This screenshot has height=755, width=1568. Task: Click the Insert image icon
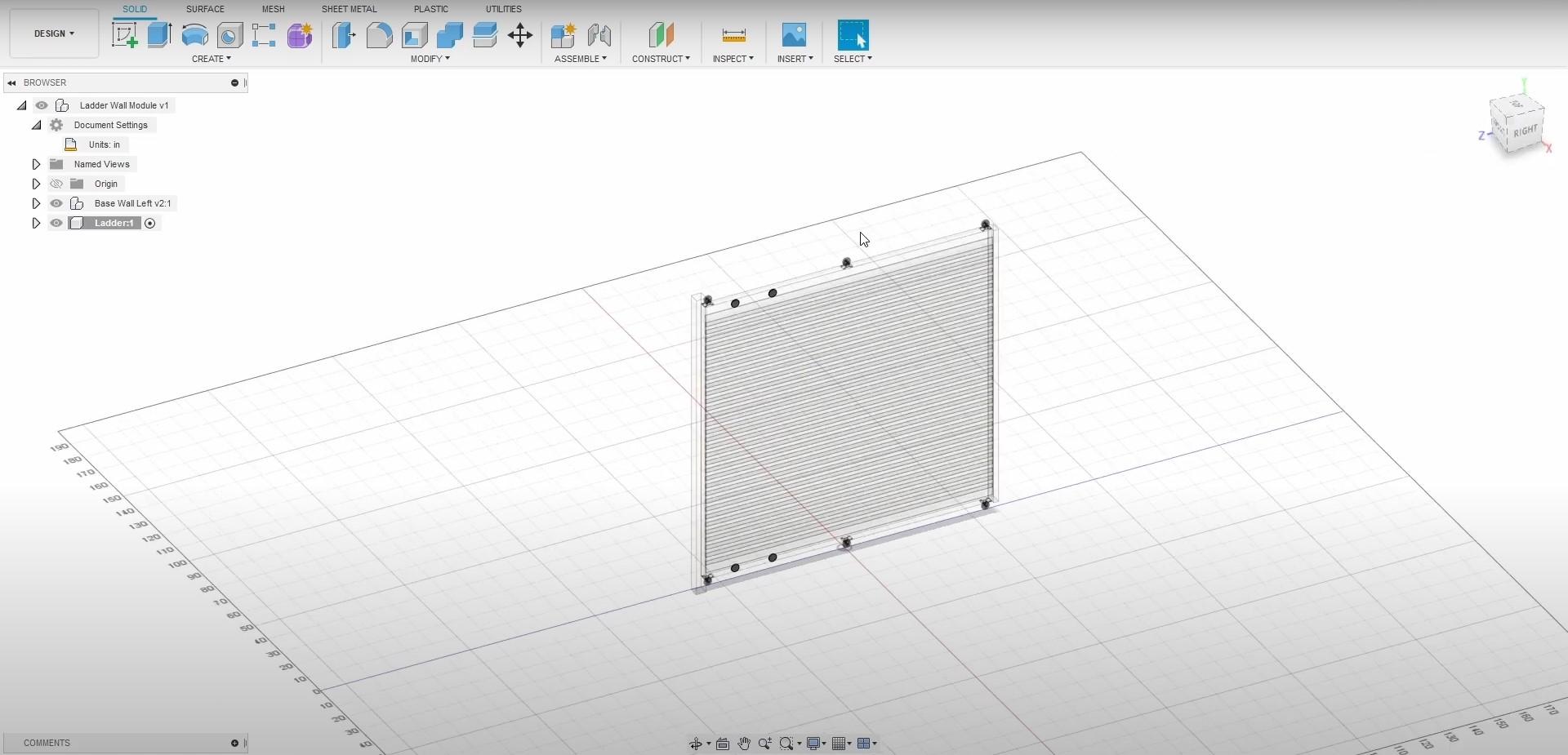pyautogui.click(x=794, y=35)
